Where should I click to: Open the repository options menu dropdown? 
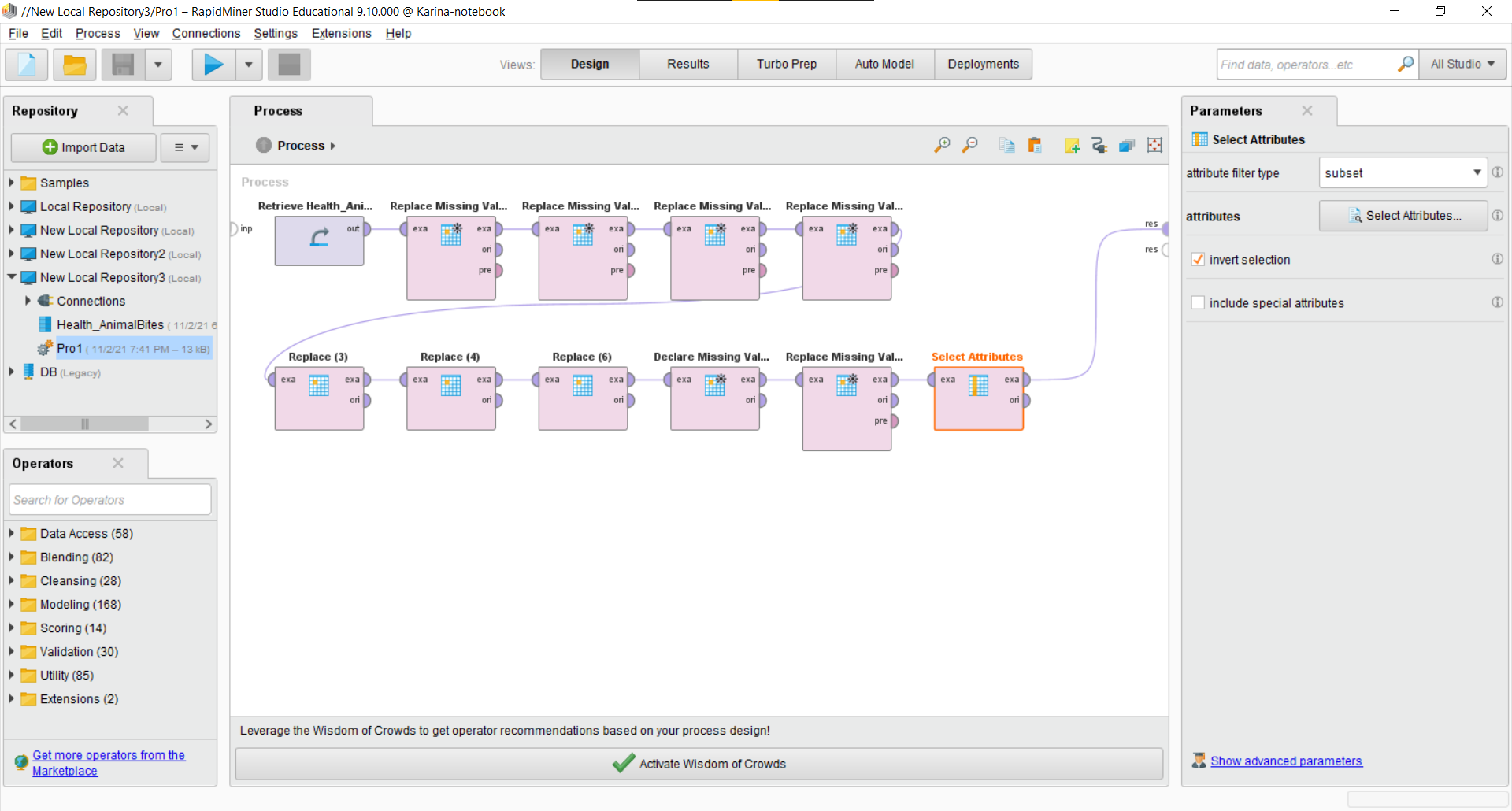185,147
